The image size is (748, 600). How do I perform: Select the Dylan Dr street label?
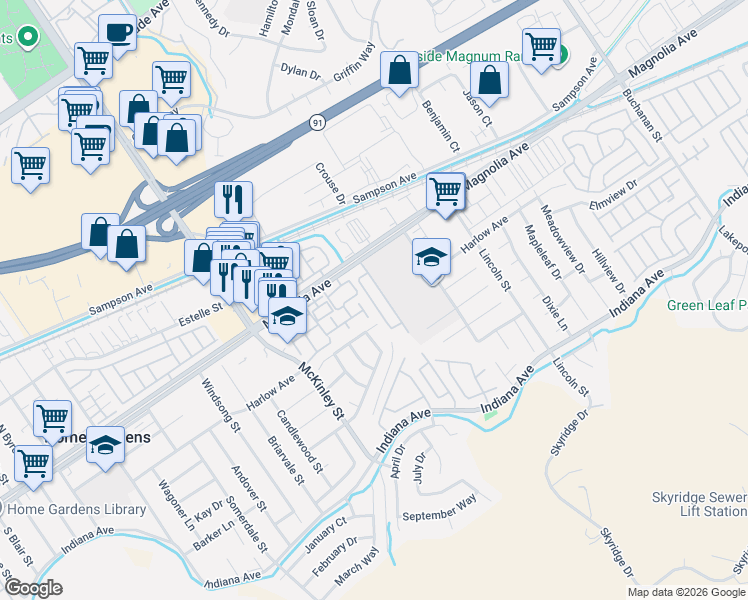(x=301, y=72)
